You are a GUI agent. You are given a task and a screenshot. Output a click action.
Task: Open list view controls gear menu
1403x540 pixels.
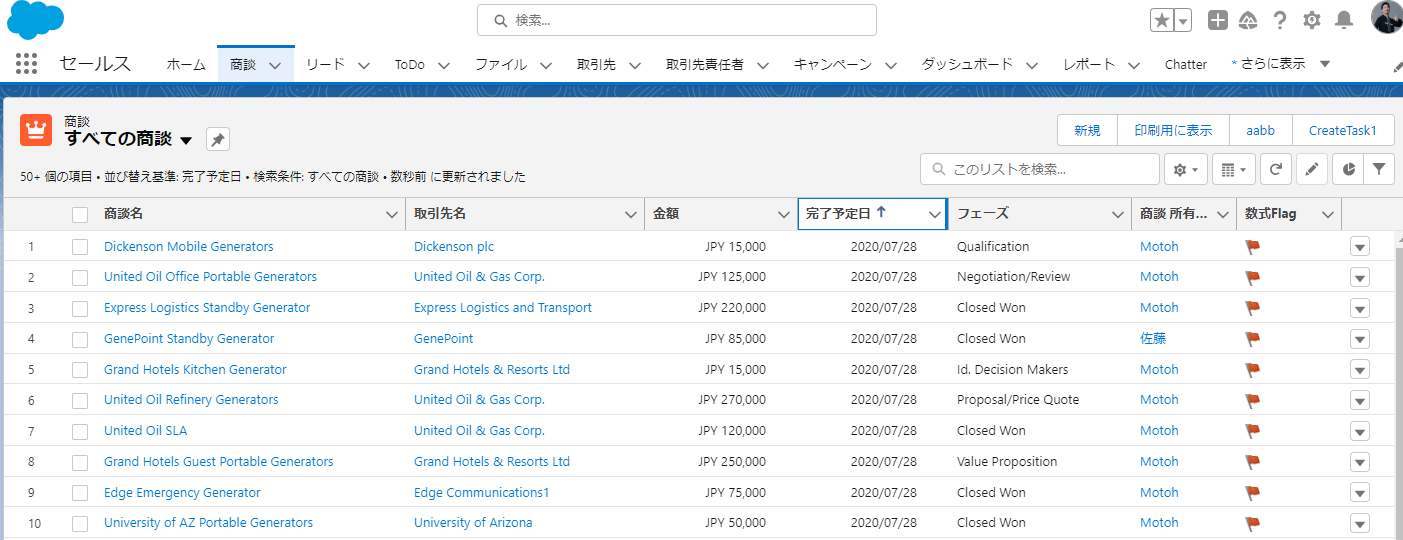(1186, 170)
